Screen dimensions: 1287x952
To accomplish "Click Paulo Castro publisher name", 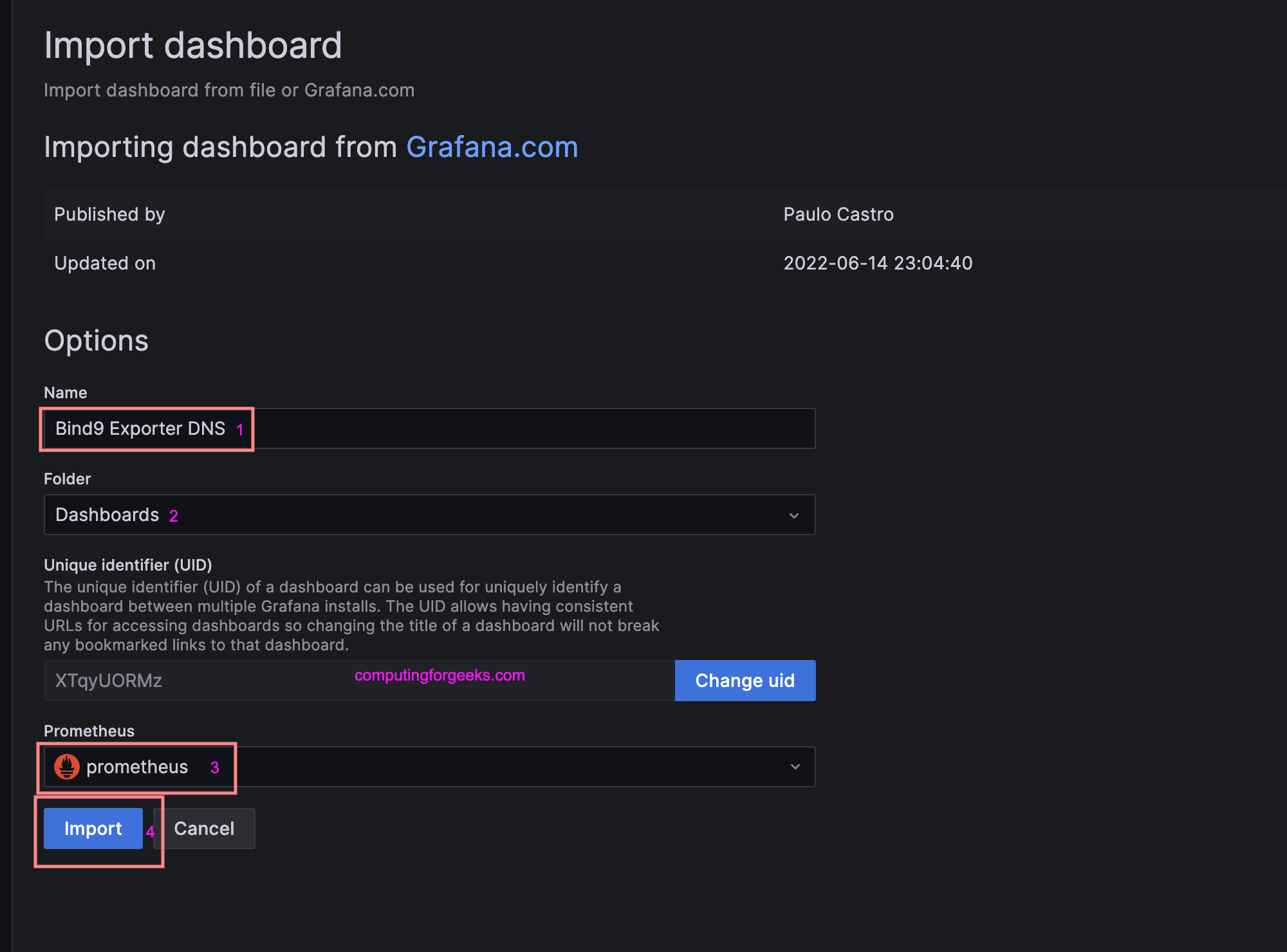I will 838,214.
